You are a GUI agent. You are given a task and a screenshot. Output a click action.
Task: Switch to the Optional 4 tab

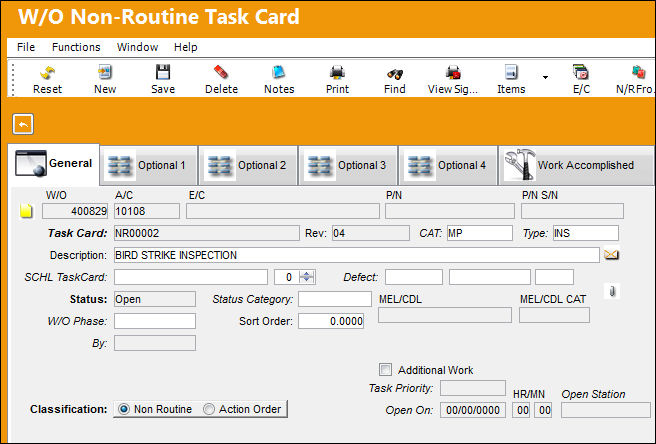pyautogui.click(x=448, y=165)
